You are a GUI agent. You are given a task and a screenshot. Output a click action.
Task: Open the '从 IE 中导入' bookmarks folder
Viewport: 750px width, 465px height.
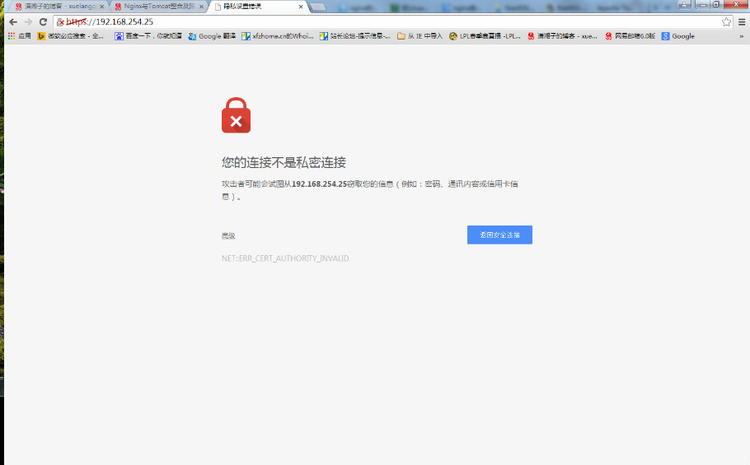point(420,36)
